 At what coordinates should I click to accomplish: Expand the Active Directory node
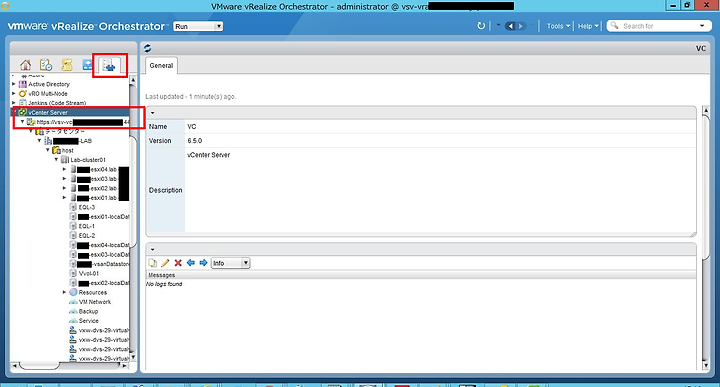[14, 84]
